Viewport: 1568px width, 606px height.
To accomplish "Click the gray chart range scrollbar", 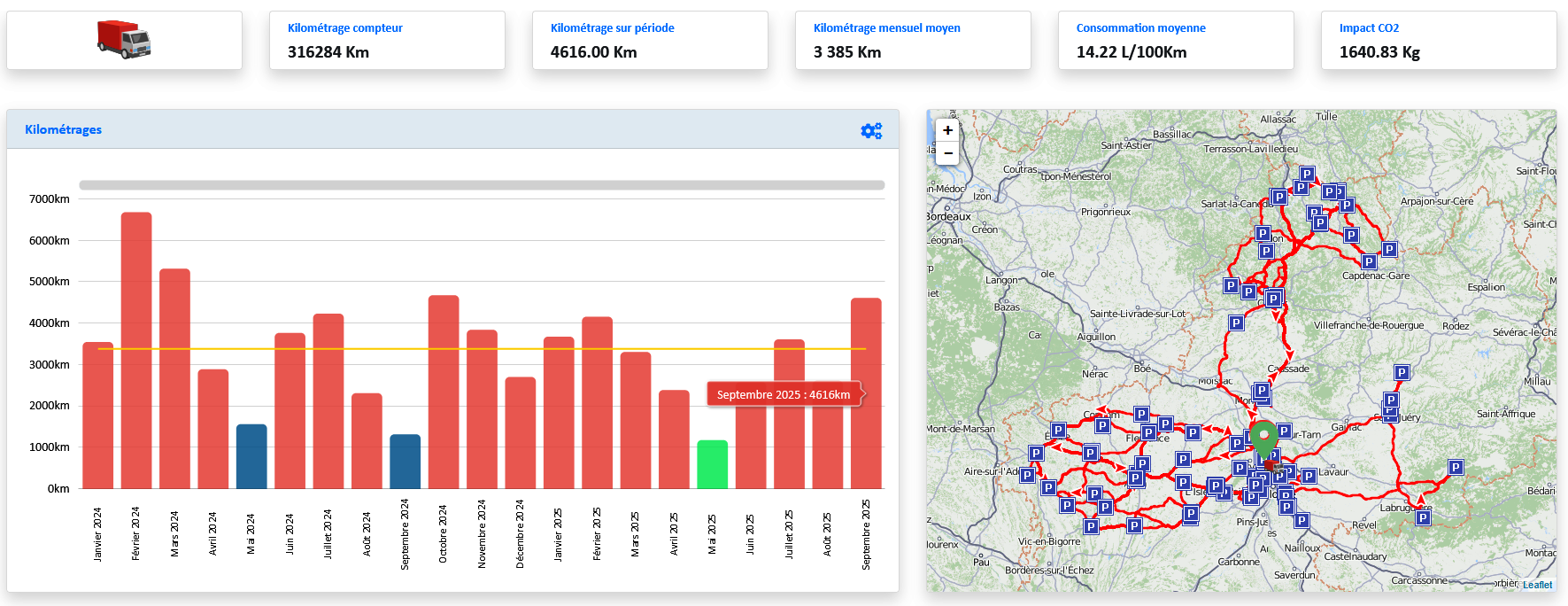I will (x=482, y=185).
